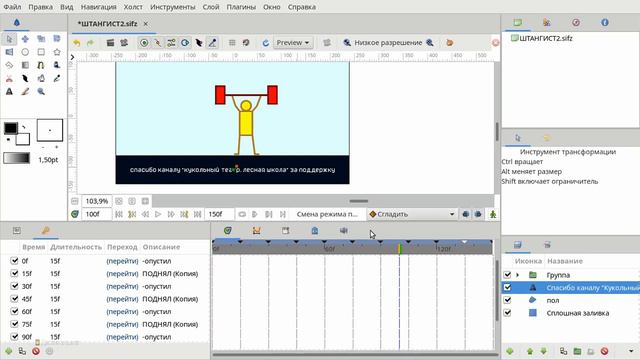Image resolution: width=640 pixels, height=360 pixels.
Task: Click the end time 150f field
Action: click(x=219, y=214)
